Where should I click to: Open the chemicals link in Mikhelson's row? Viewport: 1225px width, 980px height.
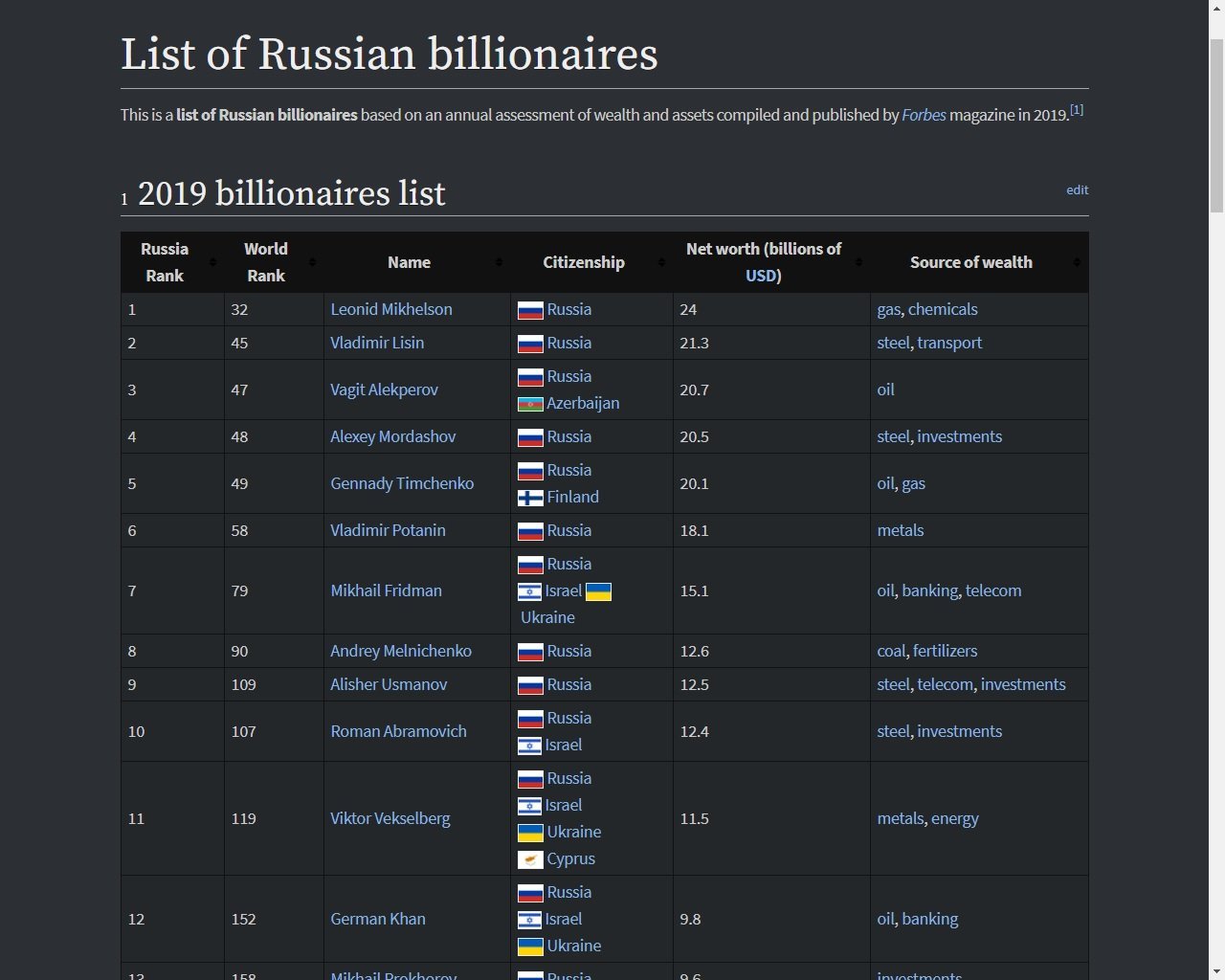[x=943, y=309]
